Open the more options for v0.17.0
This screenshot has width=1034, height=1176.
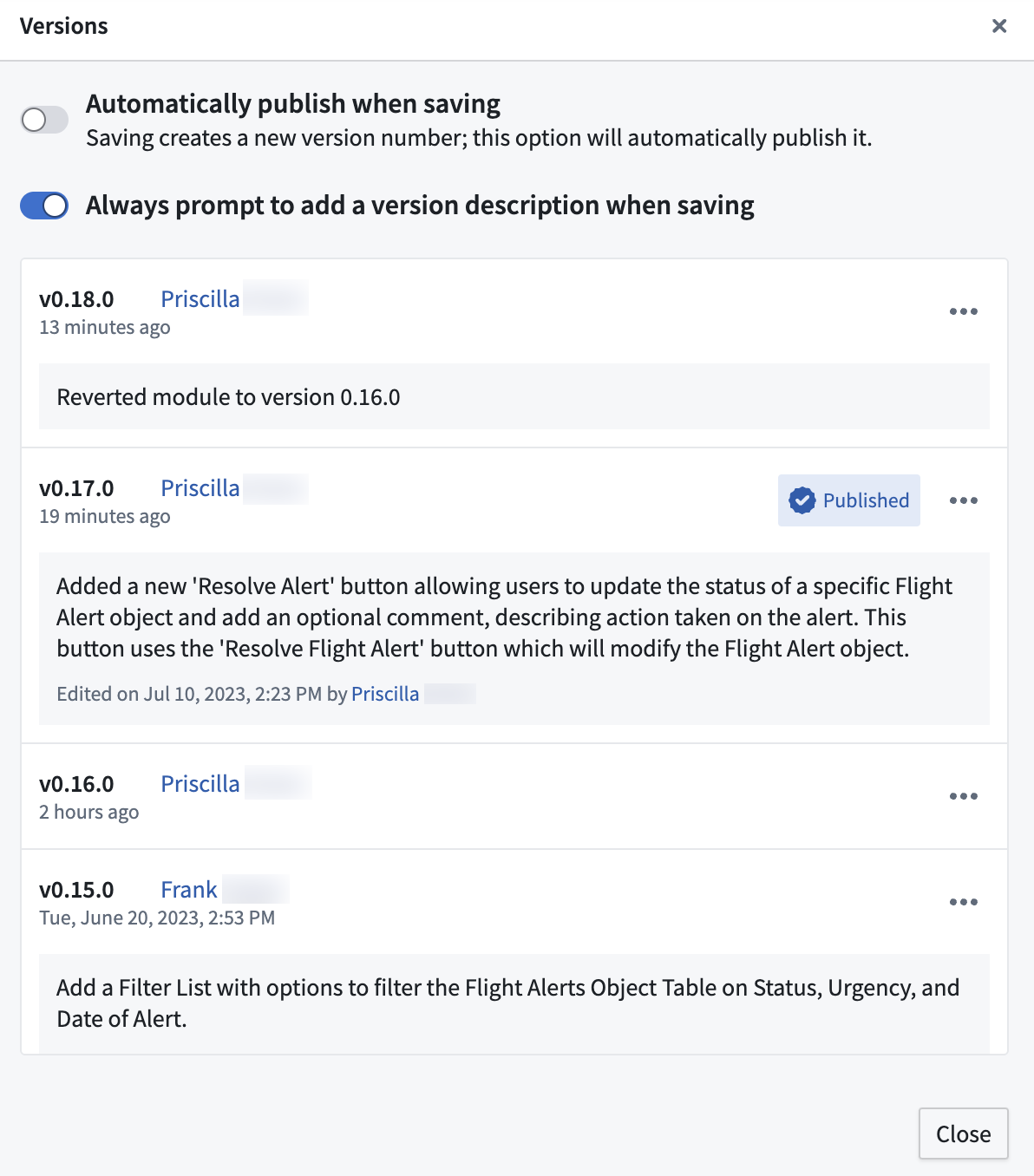tap(963, 500)
